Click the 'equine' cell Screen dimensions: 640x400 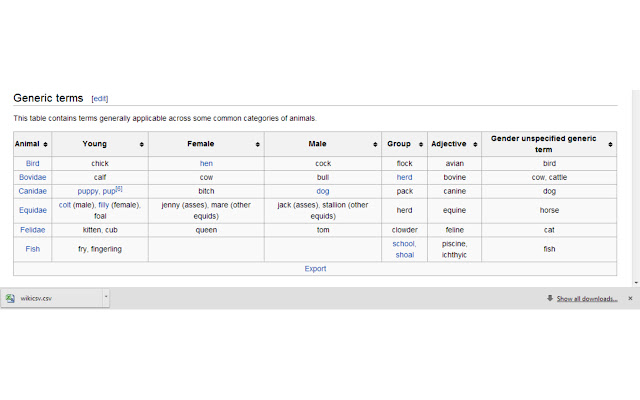pyautogui.click(x=454, y=210)
